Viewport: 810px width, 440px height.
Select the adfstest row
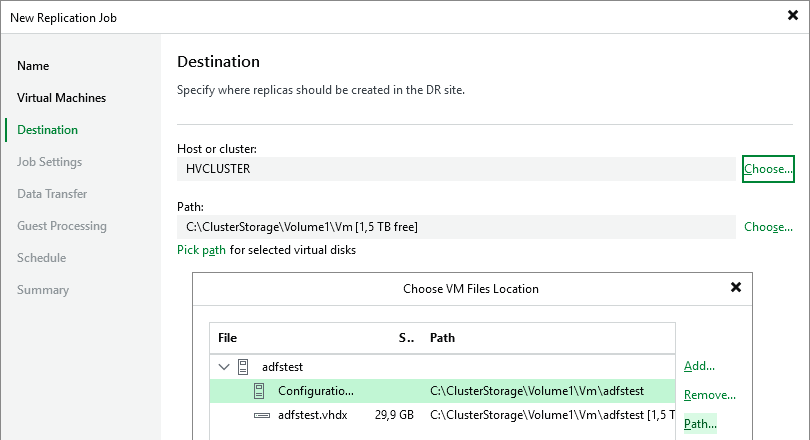point(442,367)
